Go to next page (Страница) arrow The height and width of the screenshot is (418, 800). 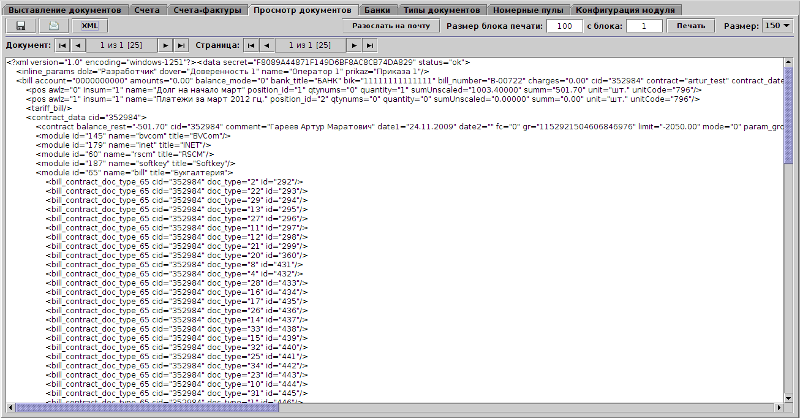354,46
